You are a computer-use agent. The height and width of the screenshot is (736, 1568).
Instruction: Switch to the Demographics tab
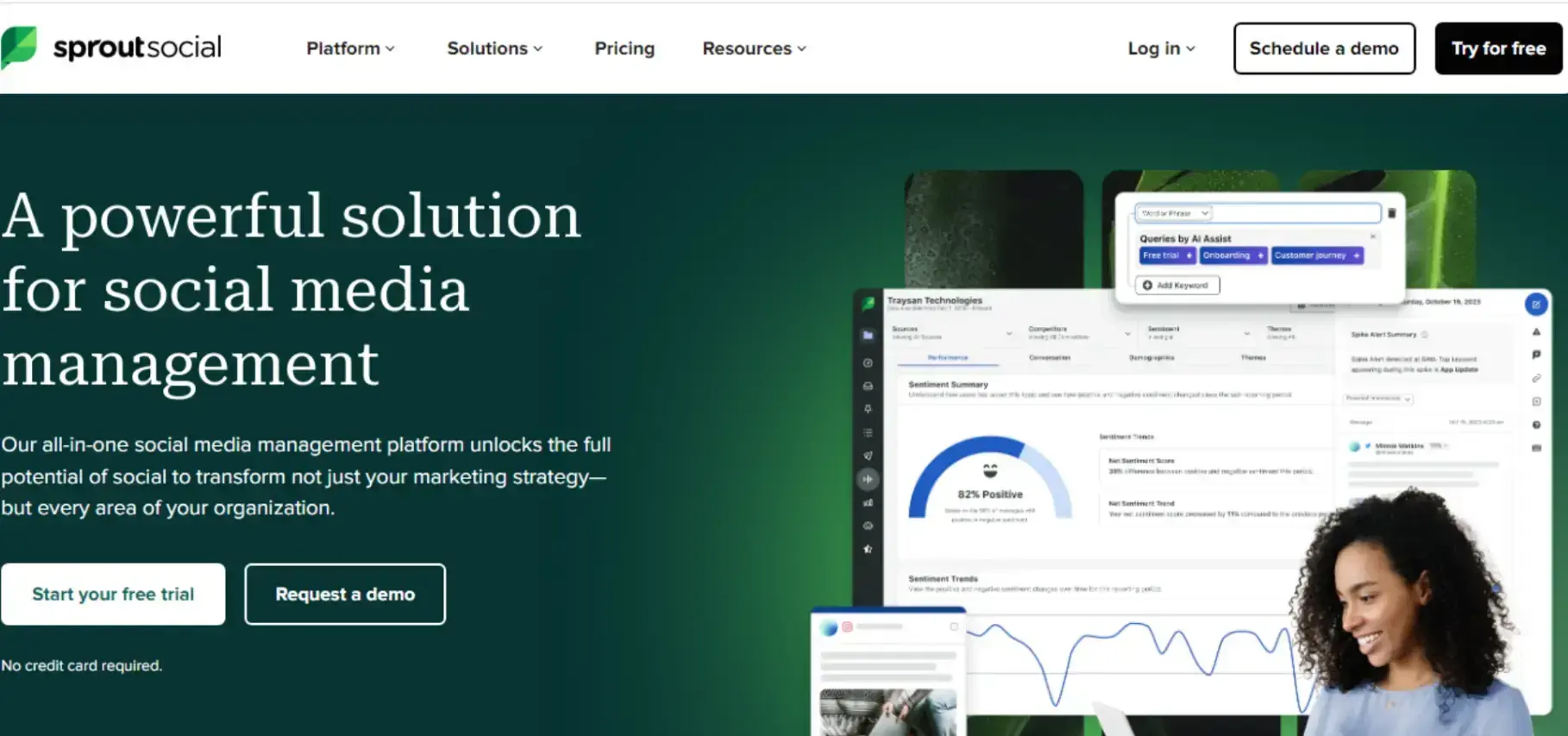(x=1151, y=357)
